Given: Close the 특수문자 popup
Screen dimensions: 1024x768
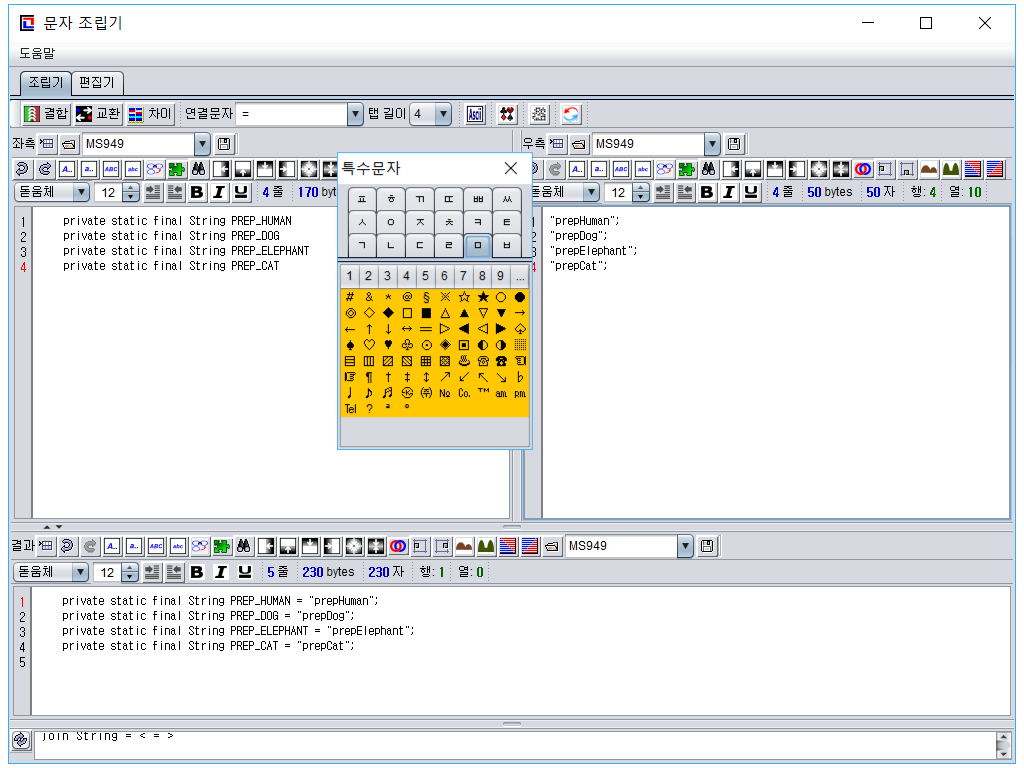Looking at the screenshot, I should 511,168.
